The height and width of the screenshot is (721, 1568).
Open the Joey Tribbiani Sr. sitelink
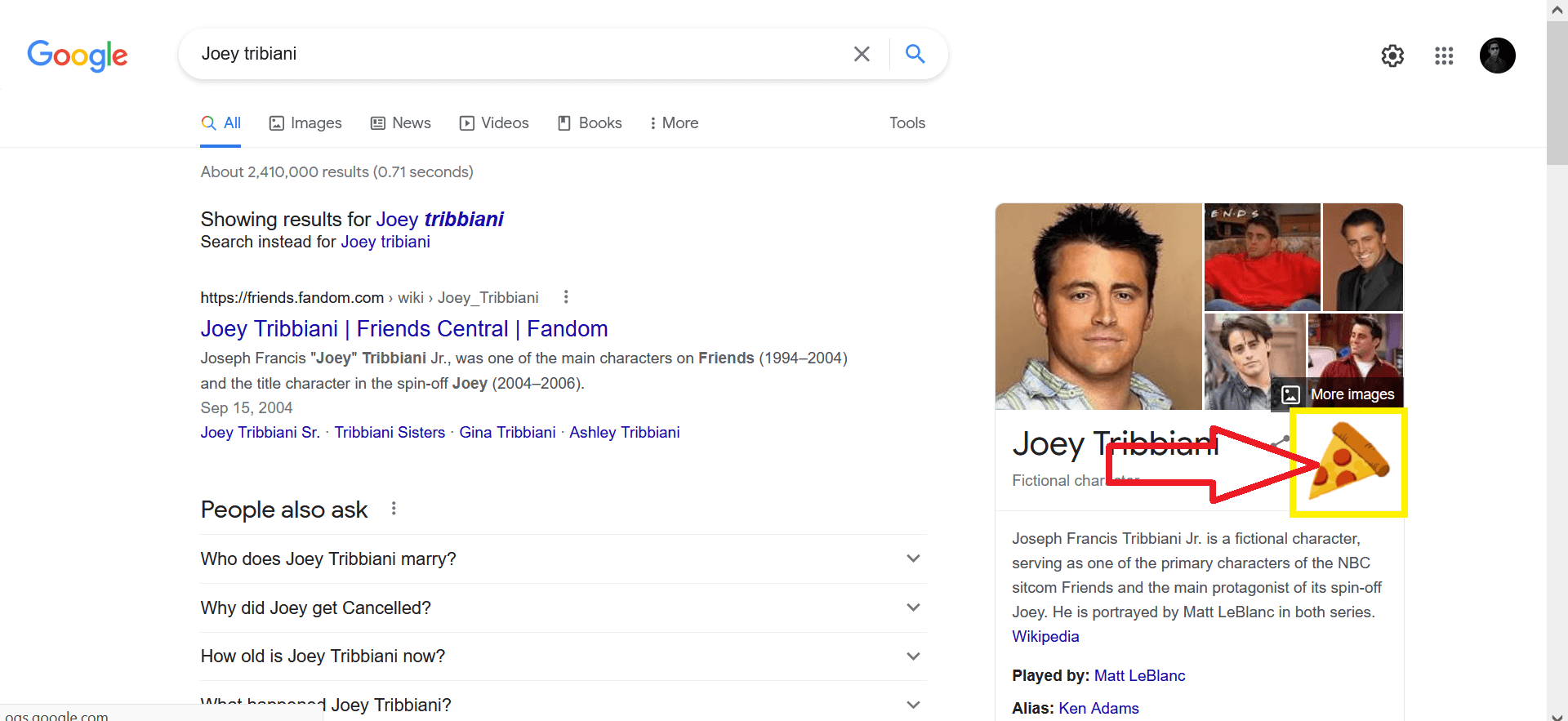coord(261,433)
